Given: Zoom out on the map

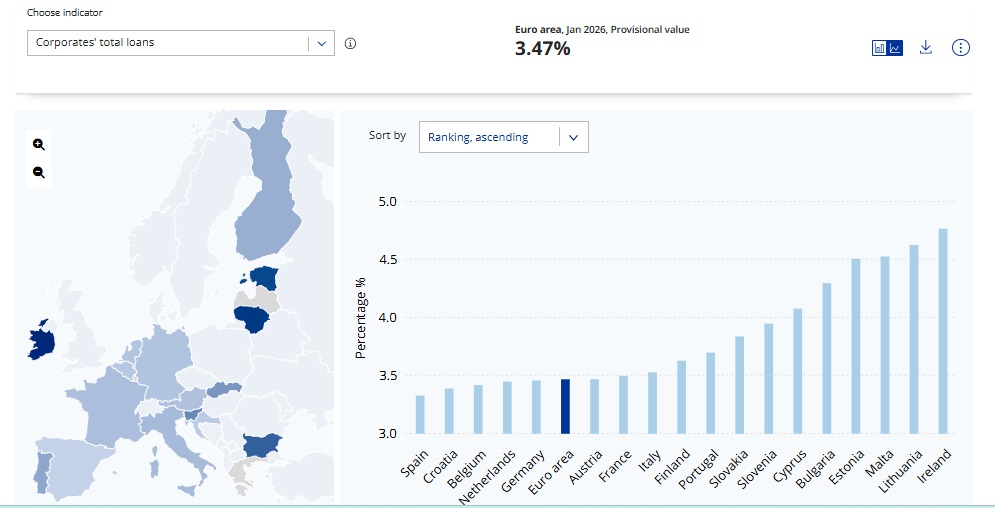Looking at the screenshot, I should pos(39,172).
